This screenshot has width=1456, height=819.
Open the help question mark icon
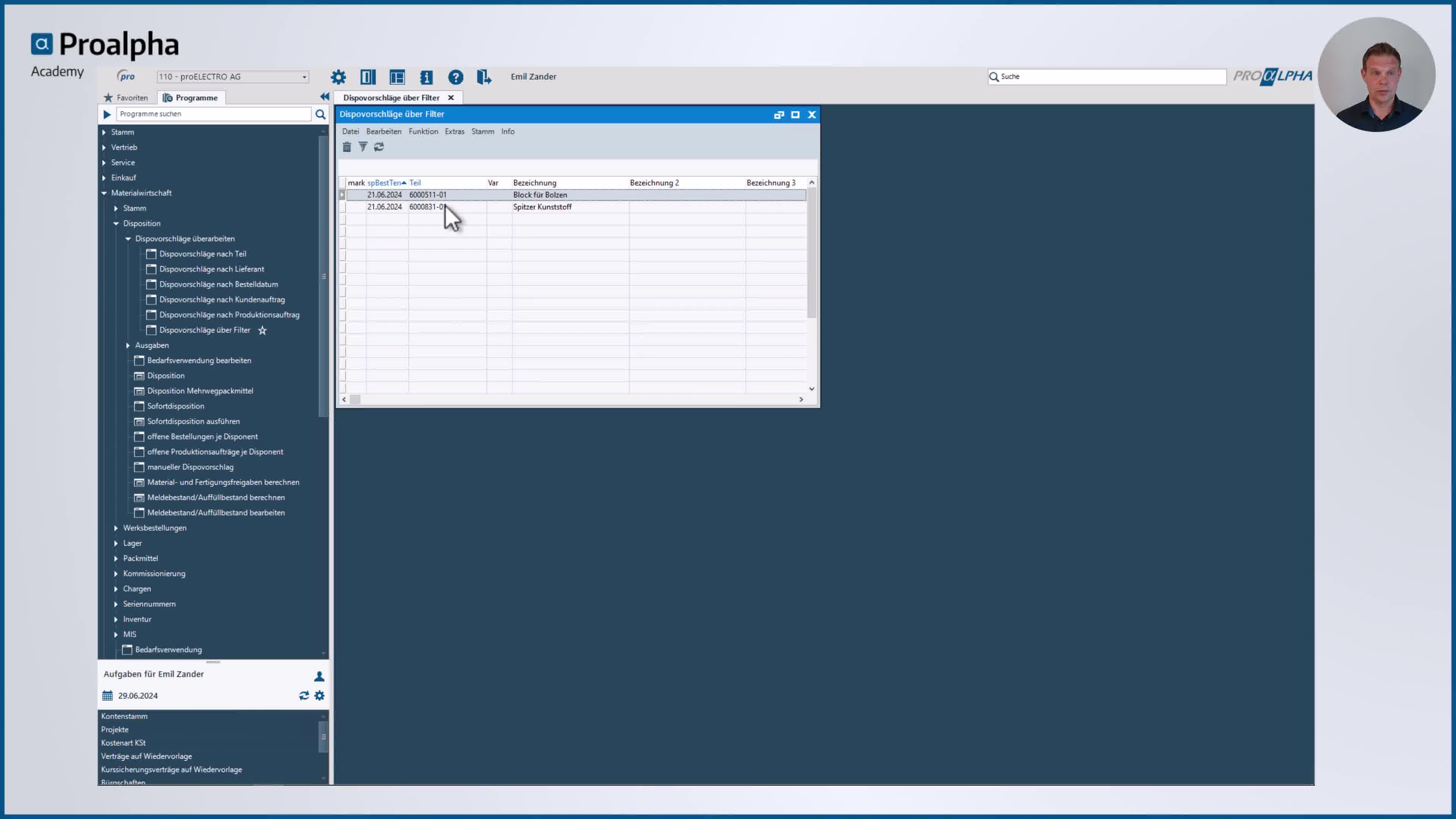[455, 77]
